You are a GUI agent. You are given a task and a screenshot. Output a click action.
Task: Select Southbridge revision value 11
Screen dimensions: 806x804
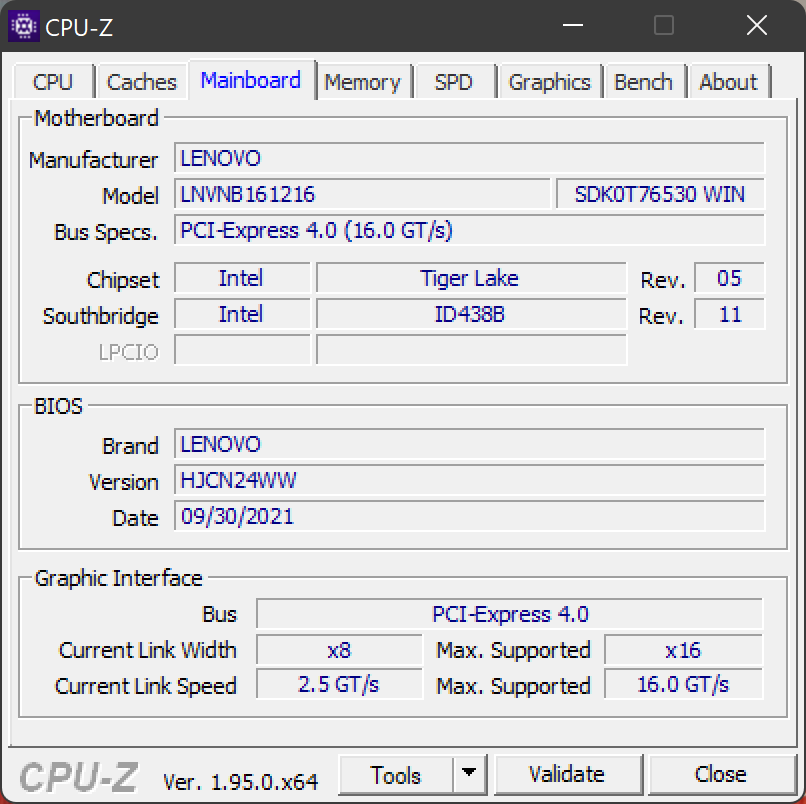tap(729, 314)
